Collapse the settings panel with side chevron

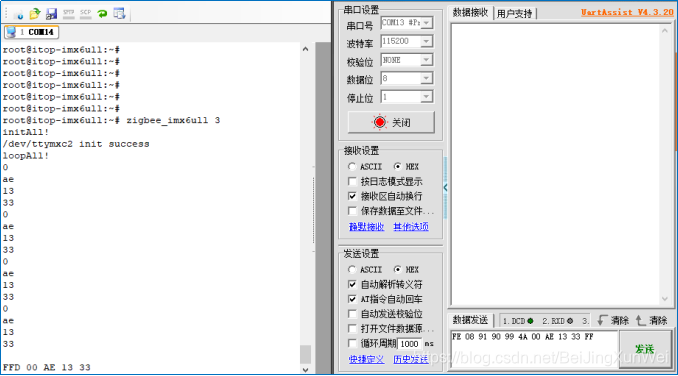[445, 188]
